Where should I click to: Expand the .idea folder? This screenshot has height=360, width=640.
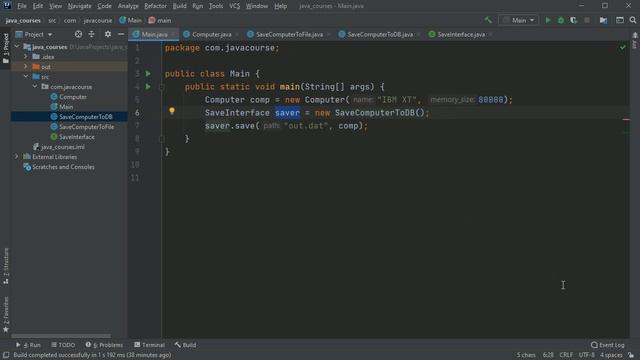click(x=26, y=57)
